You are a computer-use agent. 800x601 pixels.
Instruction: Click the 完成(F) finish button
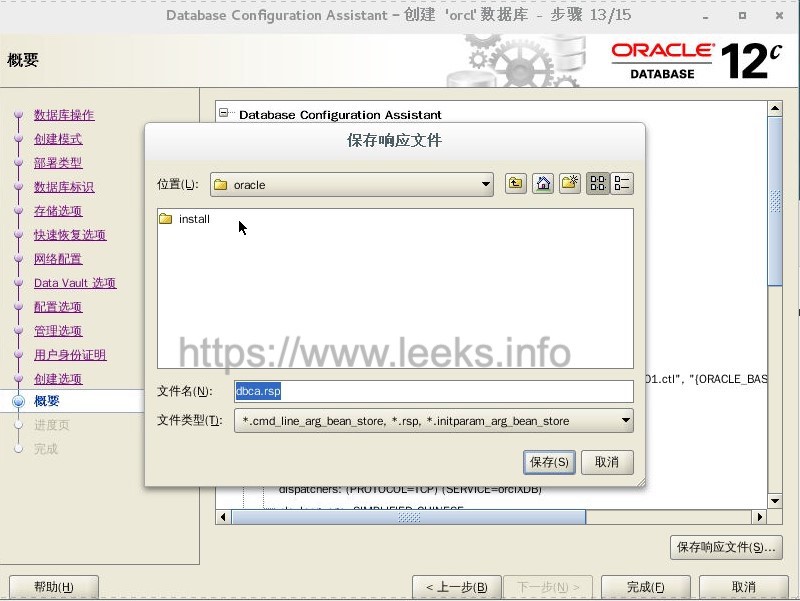coord(645,587)
